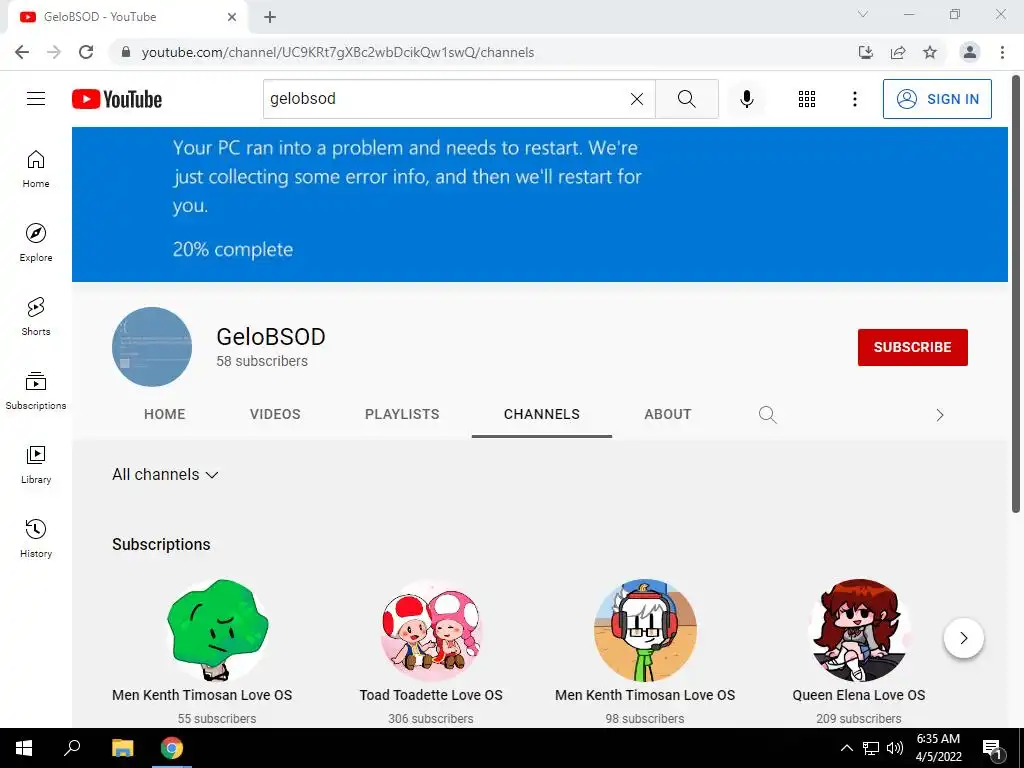Open the YouTube apps grid icon
The height and width of the screenshot is (768, 1024).
[807, 99]
